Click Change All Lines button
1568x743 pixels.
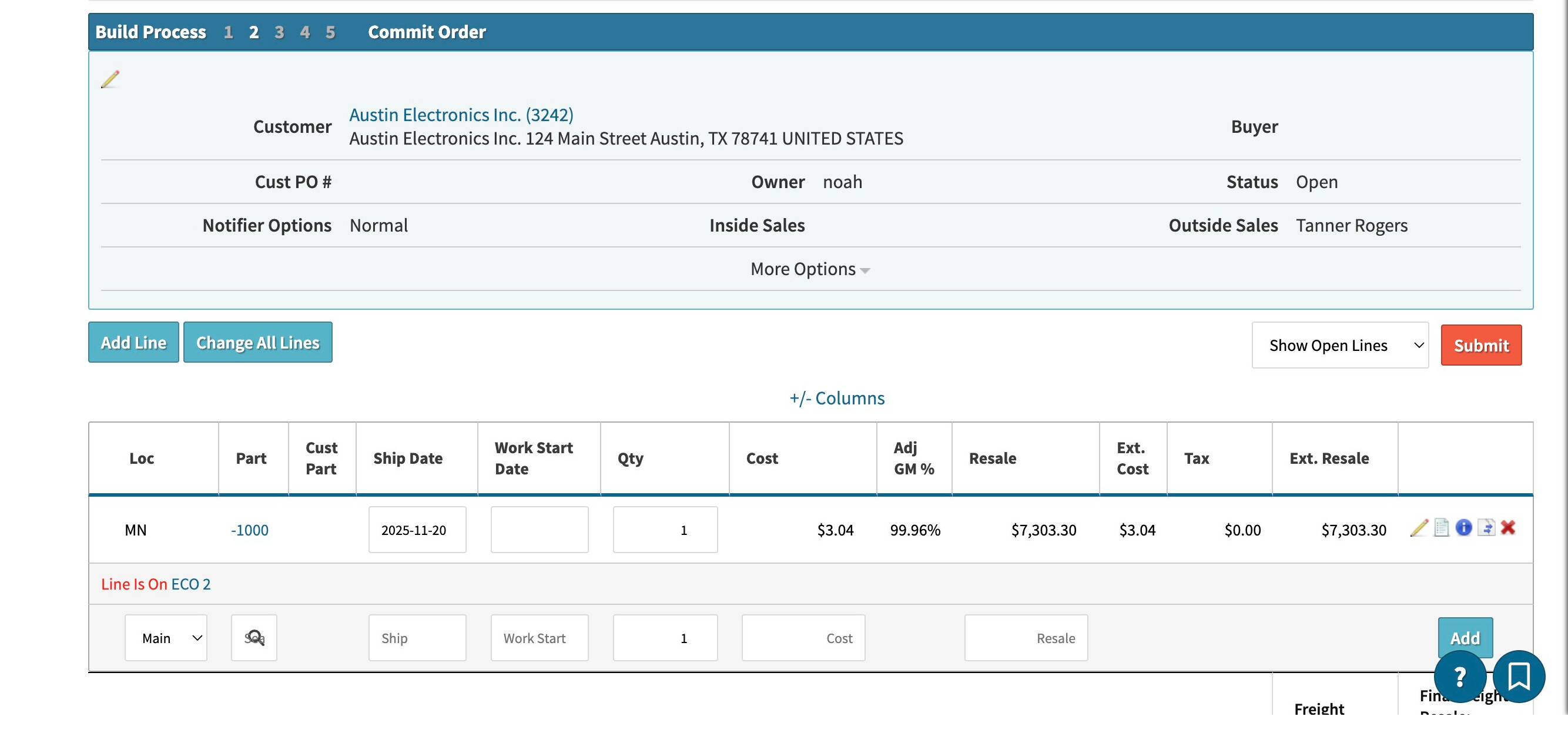click(x=257, y=343)
